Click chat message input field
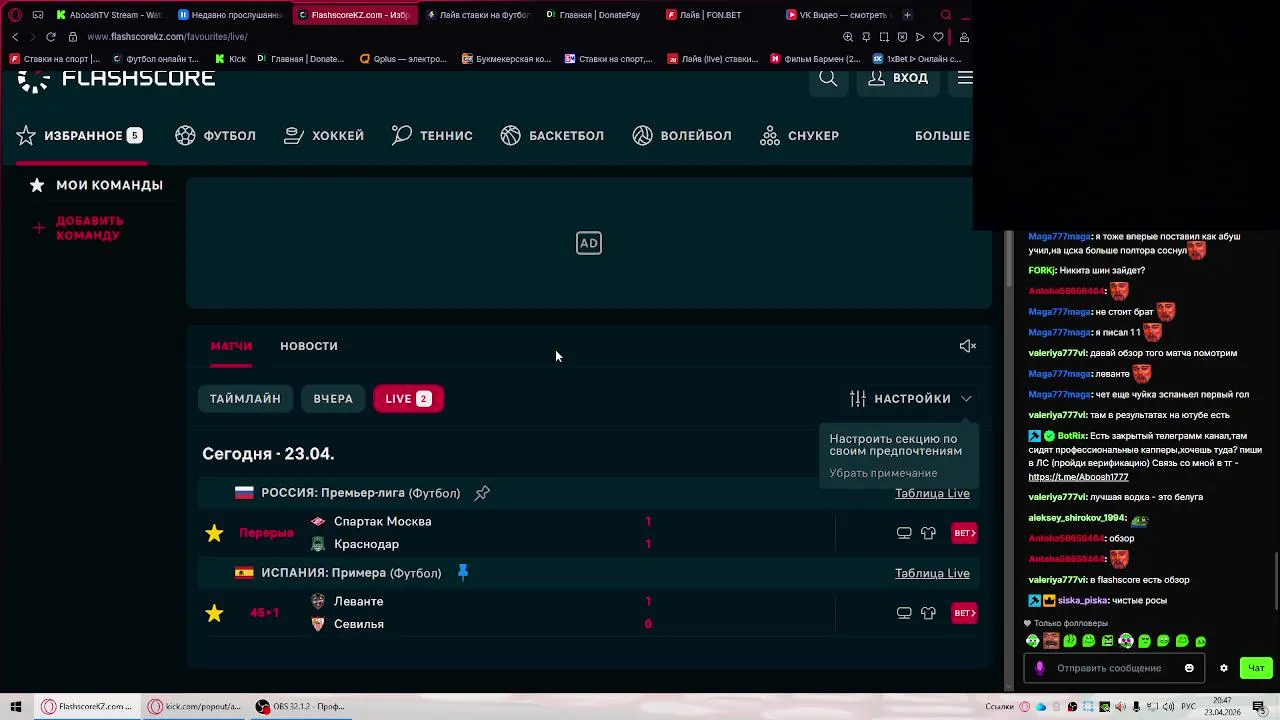 1115,668
